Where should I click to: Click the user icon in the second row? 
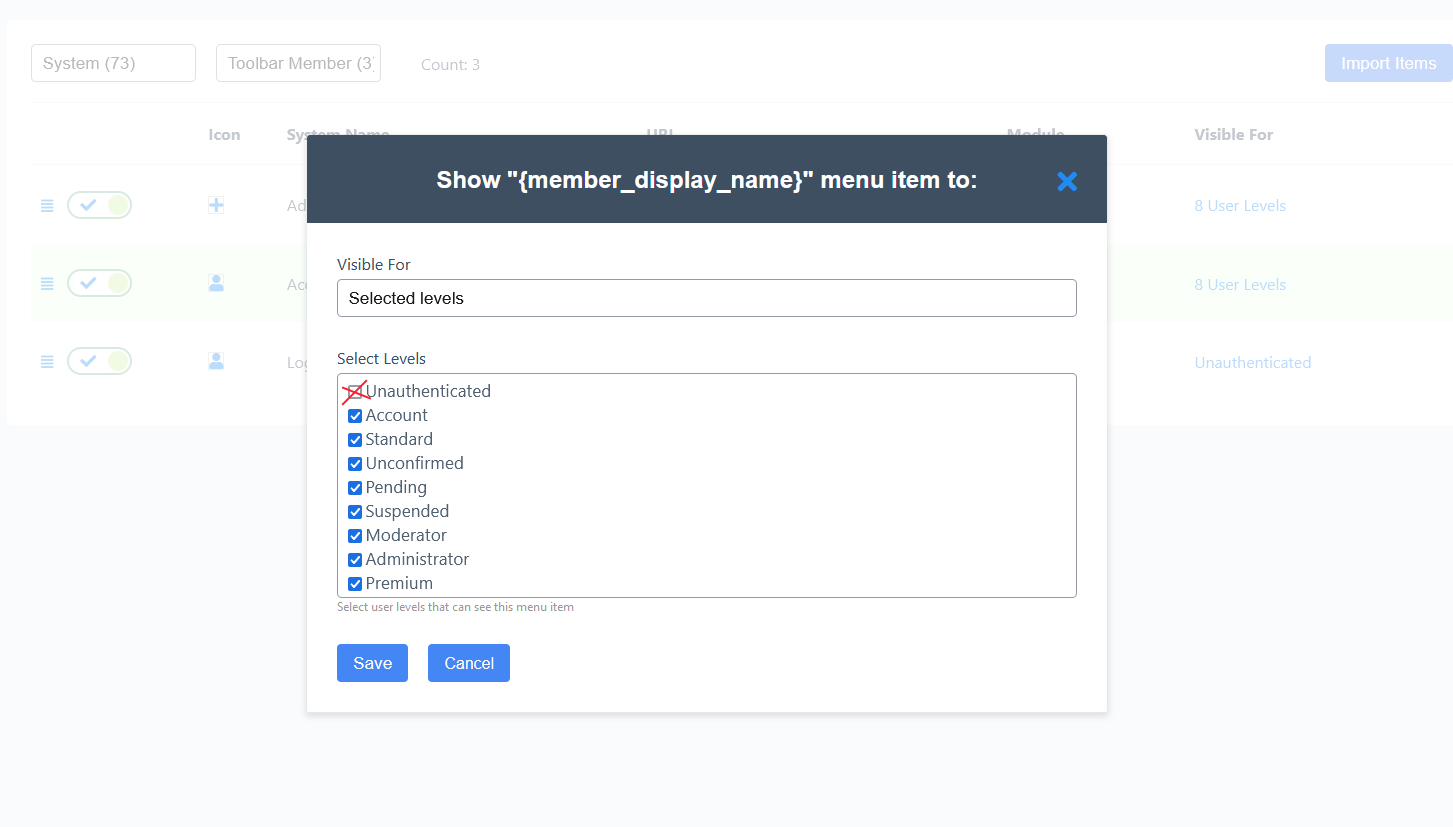(216, 283)
